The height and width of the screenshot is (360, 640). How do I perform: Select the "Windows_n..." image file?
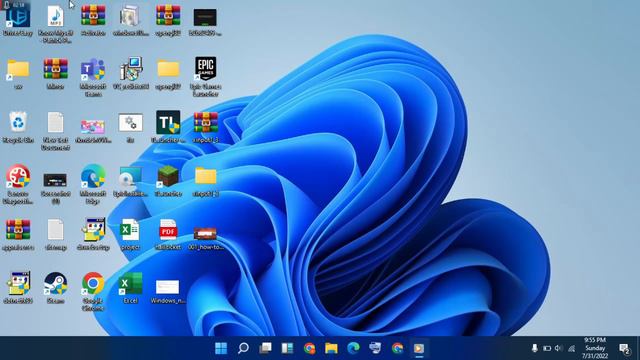click(168, 291)
